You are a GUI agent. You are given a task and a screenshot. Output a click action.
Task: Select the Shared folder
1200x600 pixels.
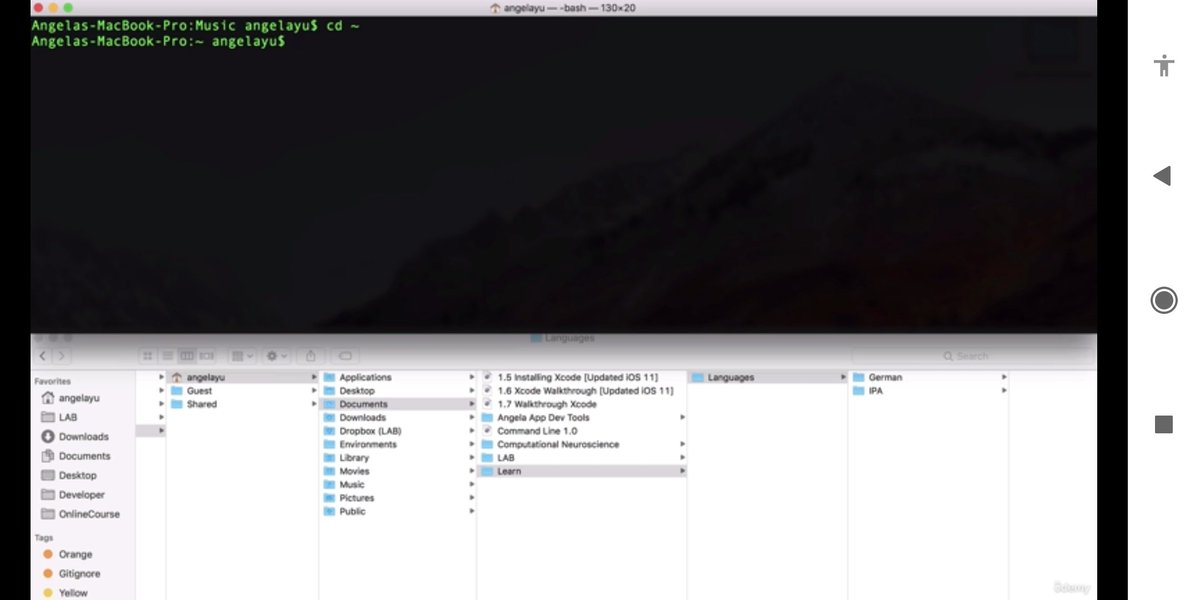[x=240, y=404]
